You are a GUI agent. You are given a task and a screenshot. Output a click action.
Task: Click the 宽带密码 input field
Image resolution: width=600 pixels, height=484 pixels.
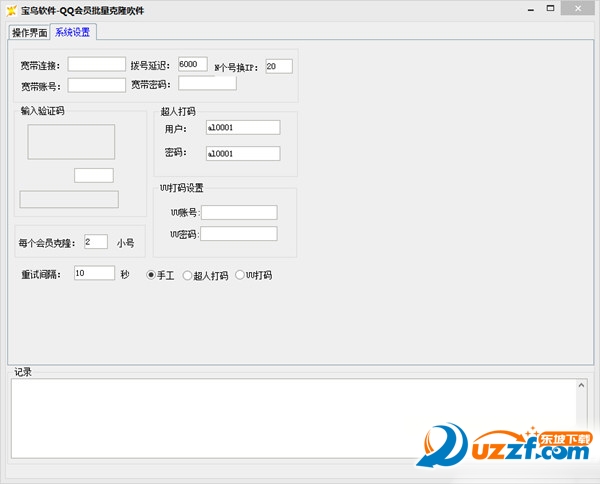207,83
